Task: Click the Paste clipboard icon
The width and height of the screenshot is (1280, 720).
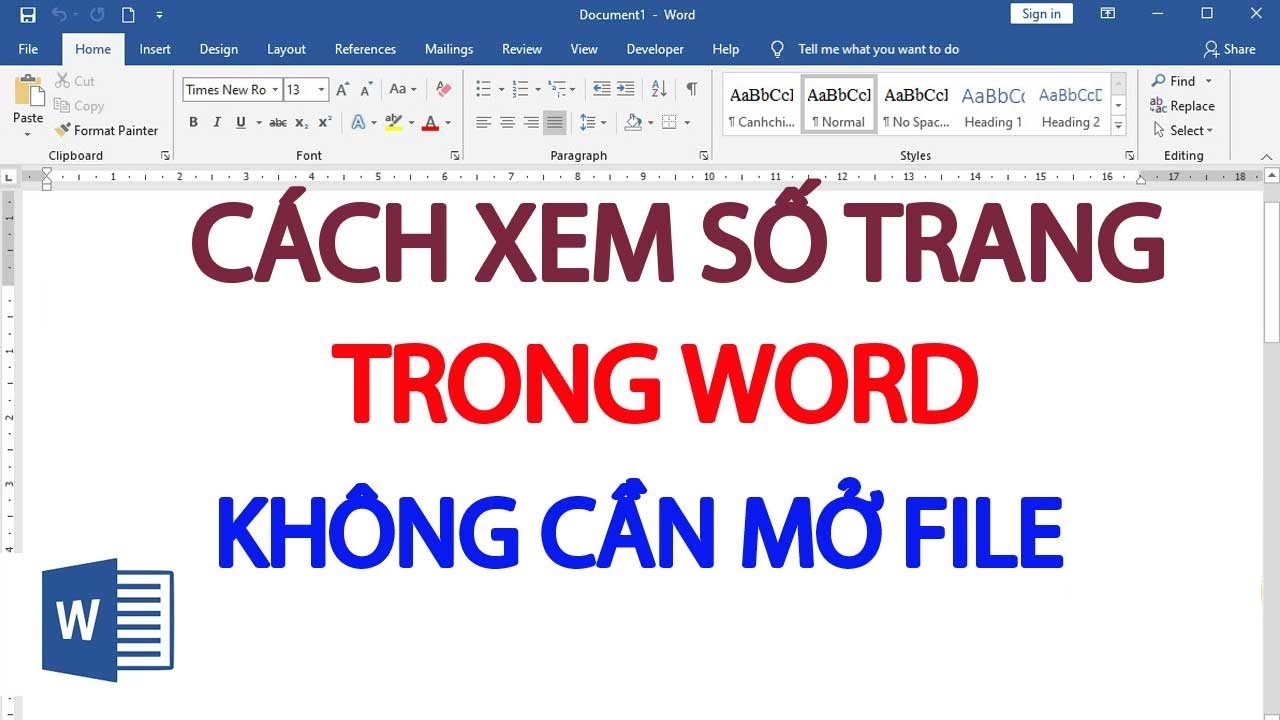Action: [28, 91]
